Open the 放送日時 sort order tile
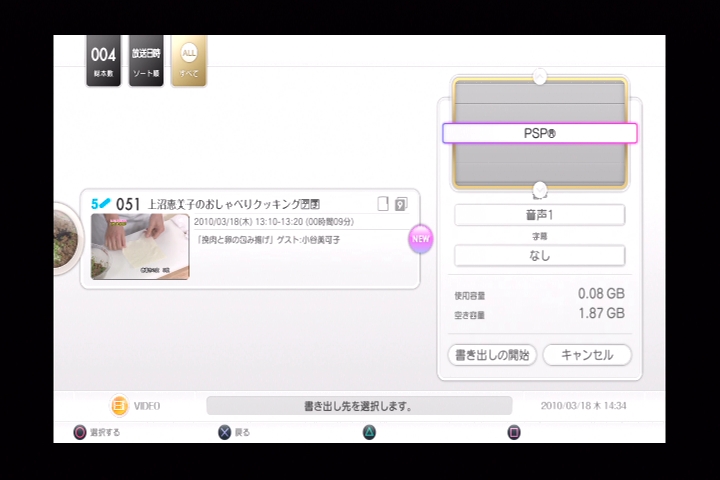 pos(146,61)
